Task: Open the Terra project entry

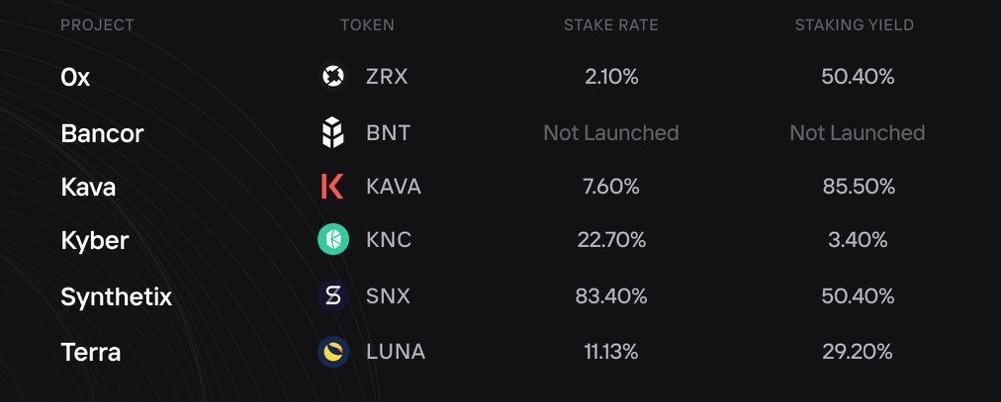Action: point(91,352)
